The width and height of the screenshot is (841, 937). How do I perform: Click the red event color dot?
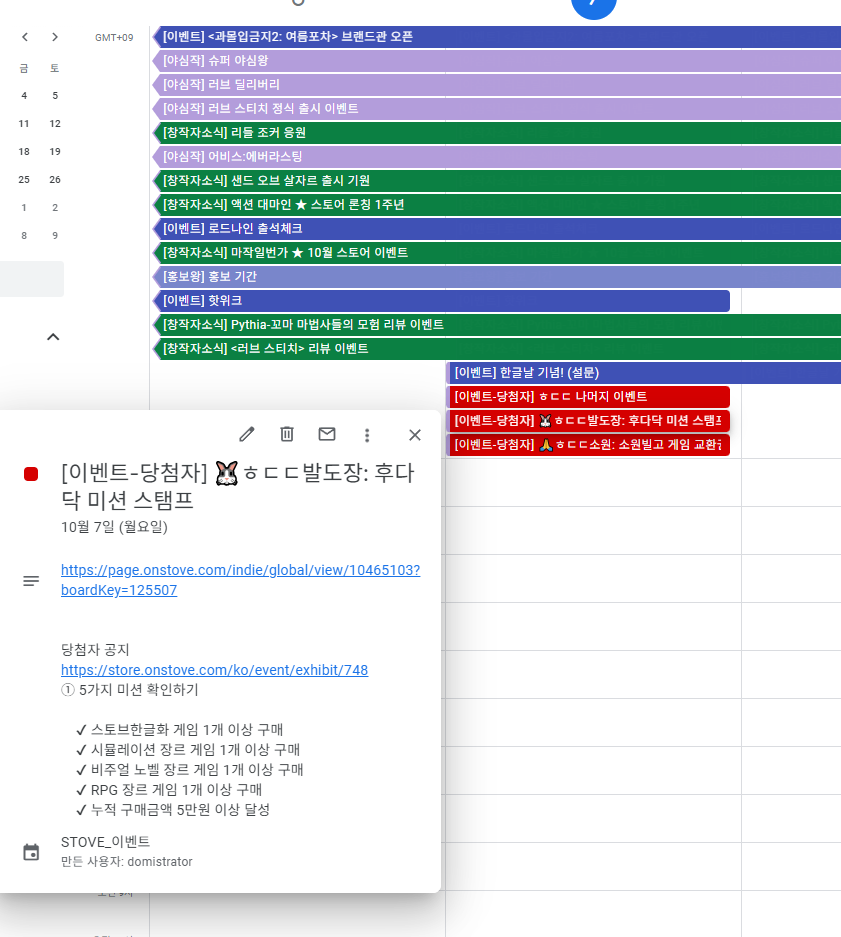click(31, 474)
